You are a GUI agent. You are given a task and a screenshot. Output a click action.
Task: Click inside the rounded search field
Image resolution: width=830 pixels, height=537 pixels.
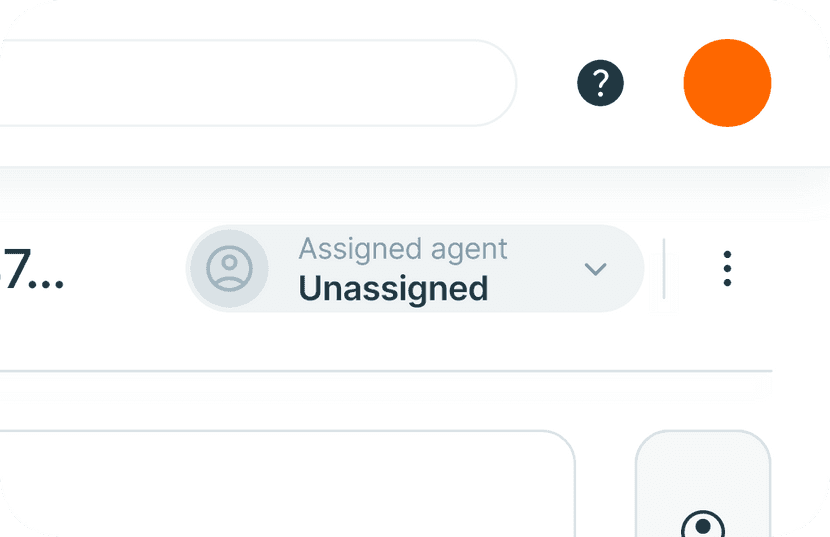click(250, 83)
